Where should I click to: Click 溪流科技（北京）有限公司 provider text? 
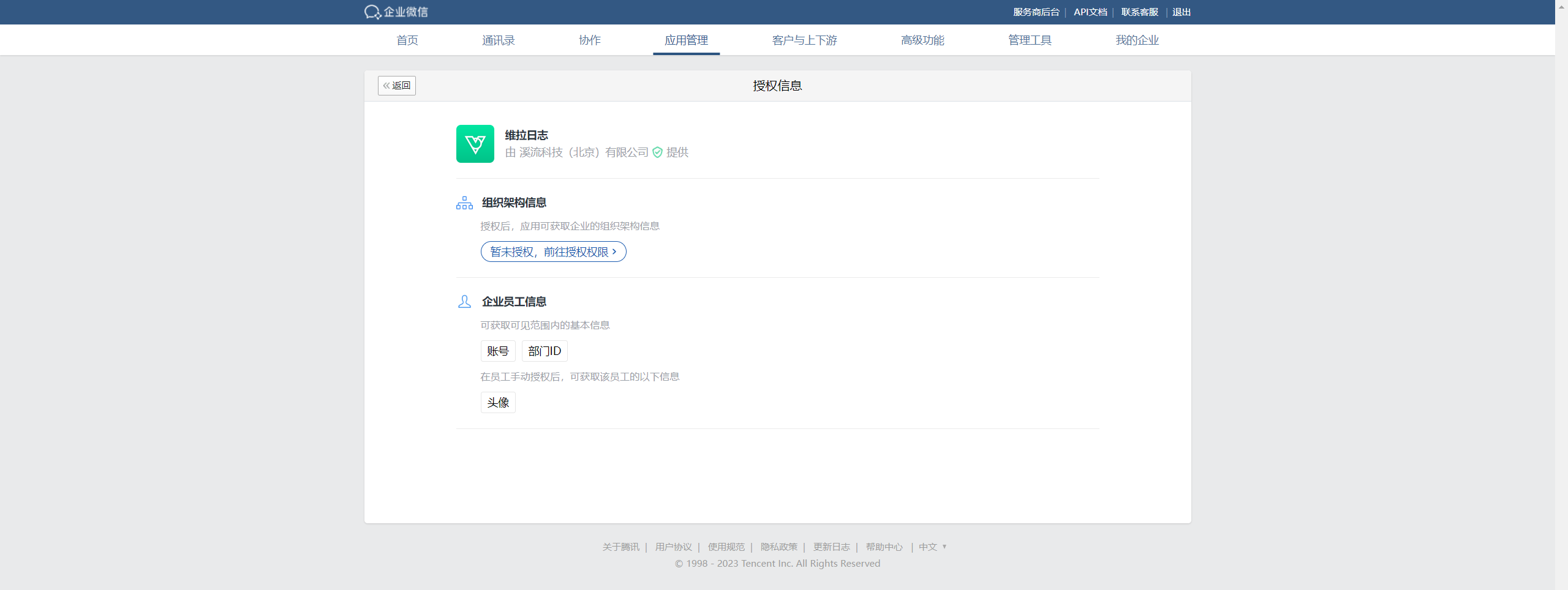coord(584,152)
